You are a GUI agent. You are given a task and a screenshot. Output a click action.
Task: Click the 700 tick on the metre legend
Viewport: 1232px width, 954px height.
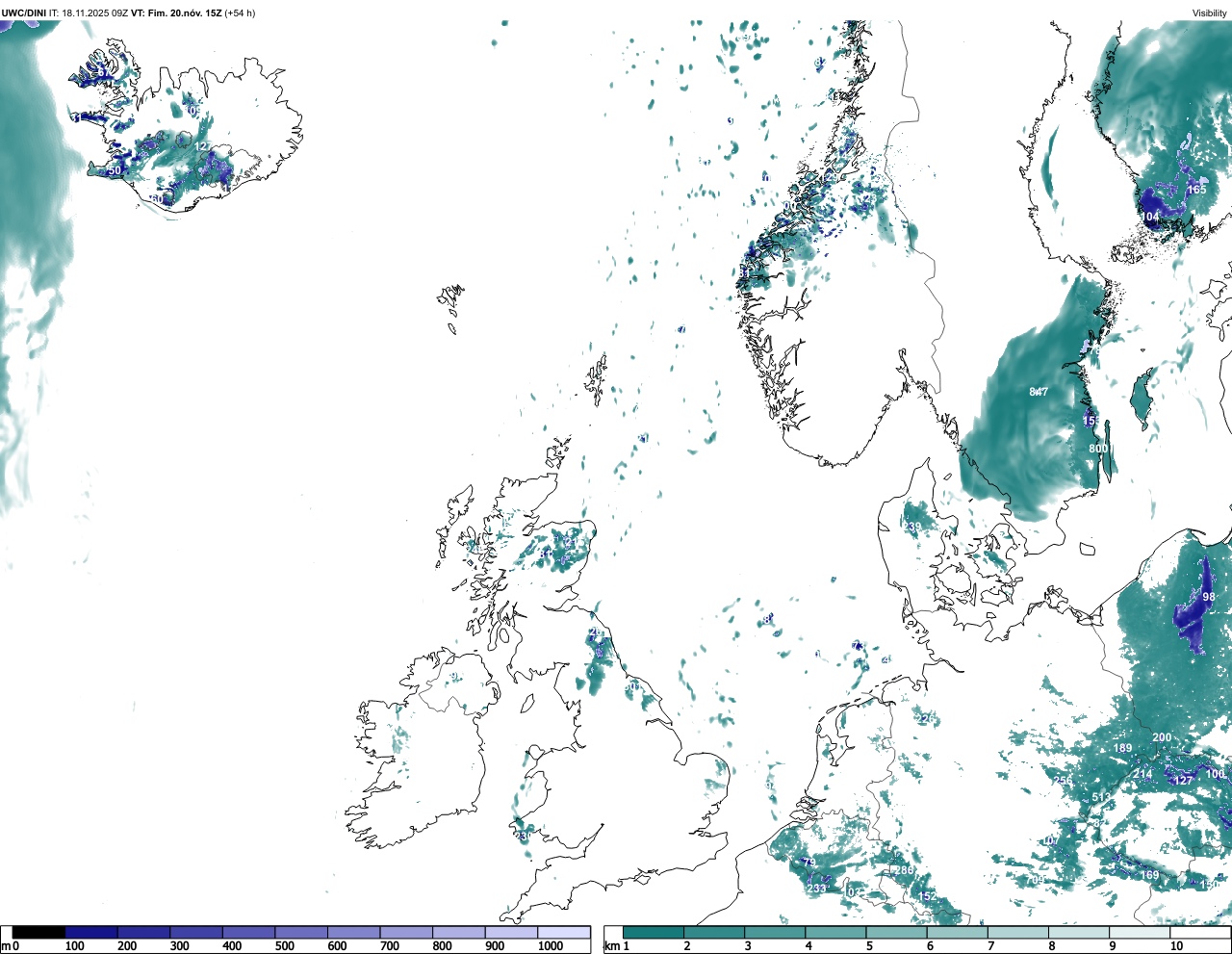tap(390, 946)
